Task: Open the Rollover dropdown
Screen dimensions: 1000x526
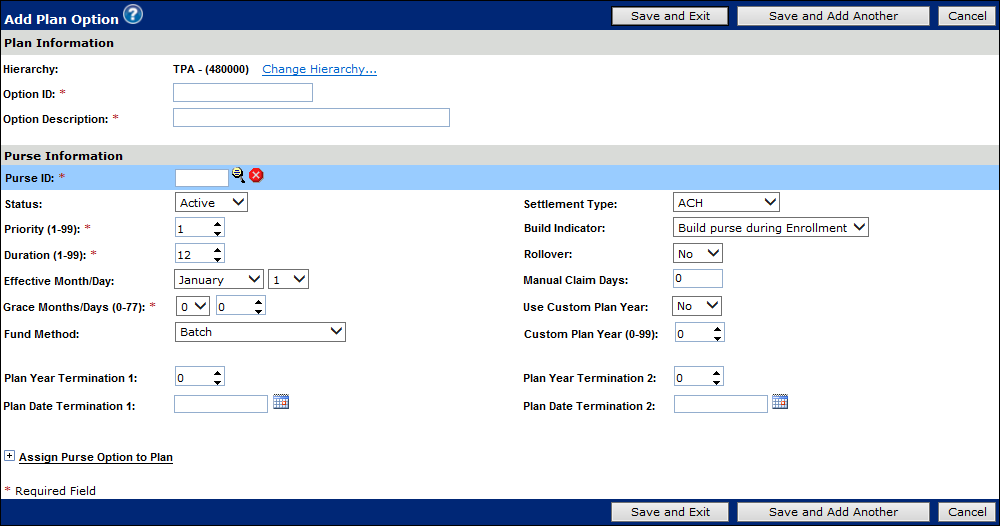Action: click(x=698, y=254)
